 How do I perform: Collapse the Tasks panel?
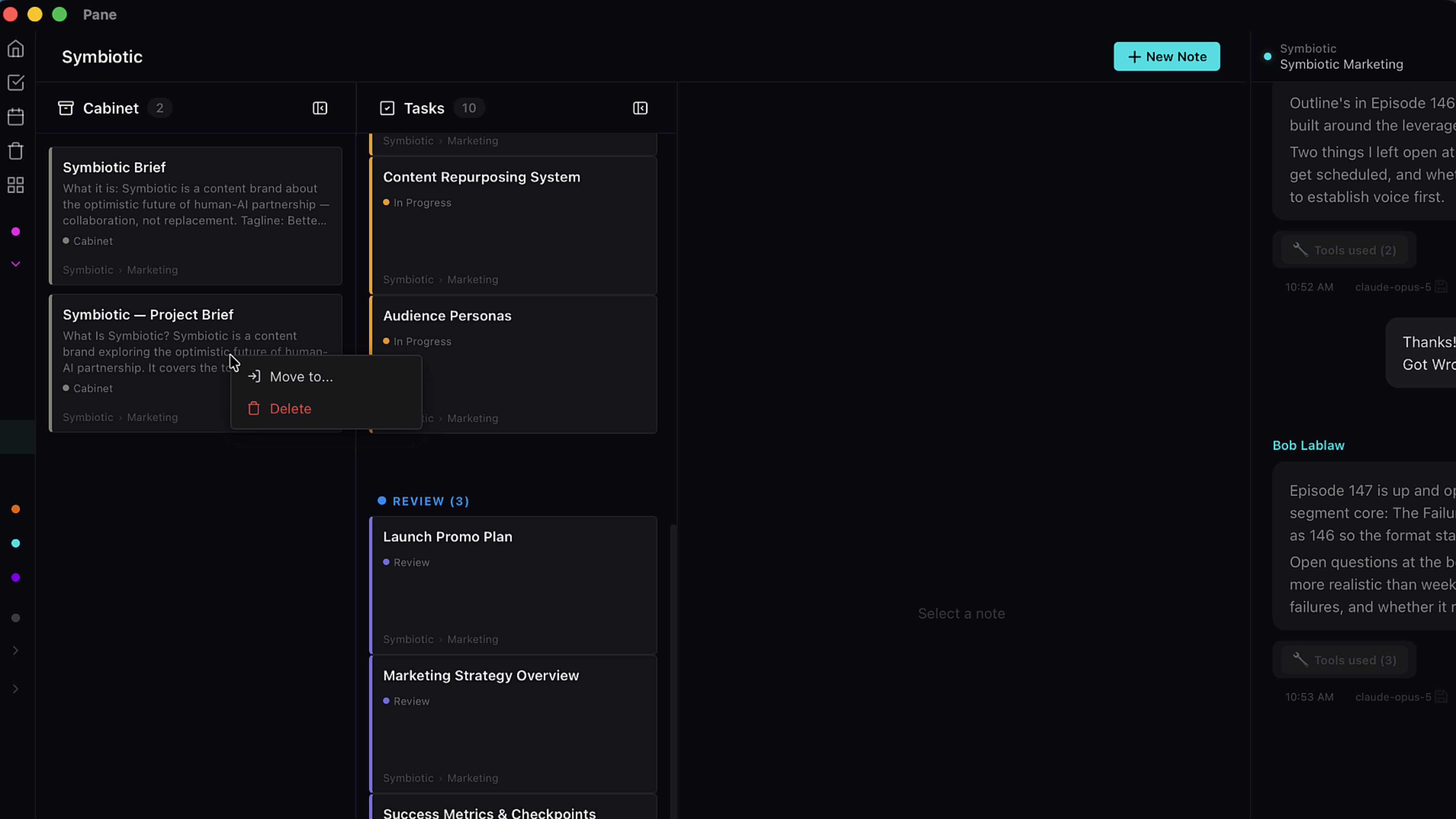coord(640,108)
